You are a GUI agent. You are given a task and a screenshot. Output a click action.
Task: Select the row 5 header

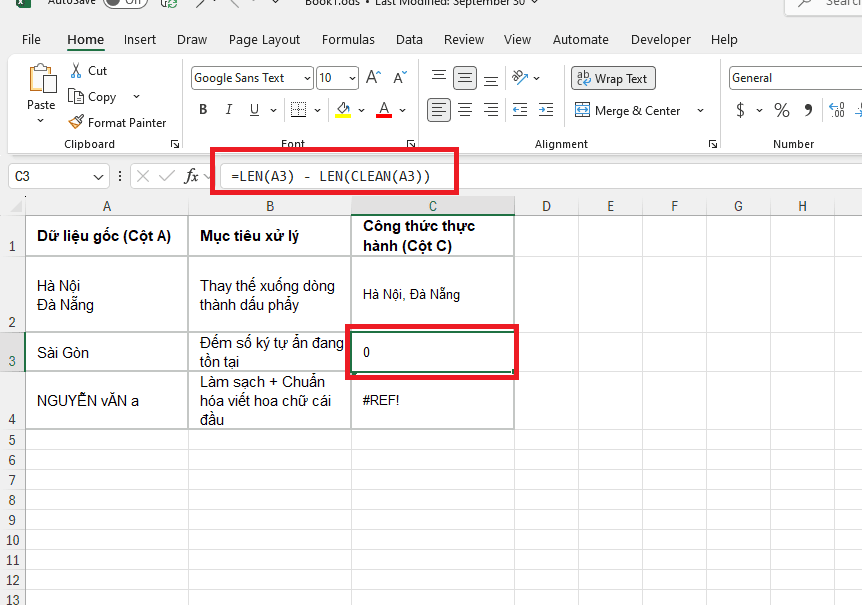point(12,440)
